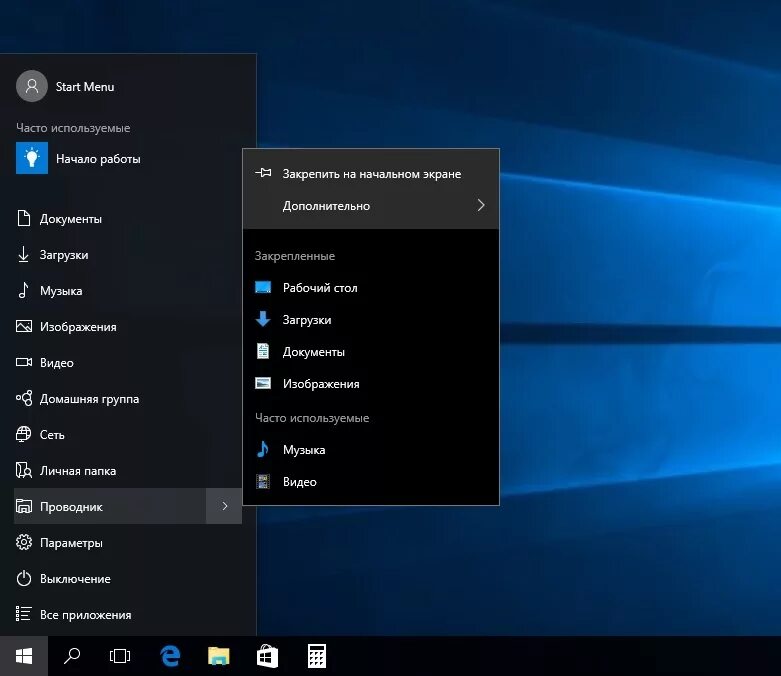This screenshot has height=676, width=781.
Task: Choose the Дополнительно menu entry
Action: 371,206
